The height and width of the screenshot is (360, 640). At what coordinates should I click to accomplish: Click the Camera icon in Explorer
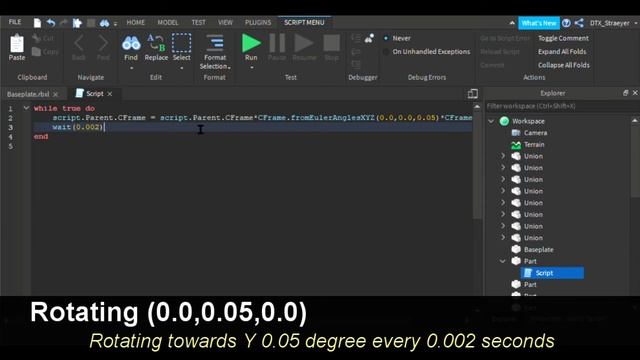coord(516,133)
